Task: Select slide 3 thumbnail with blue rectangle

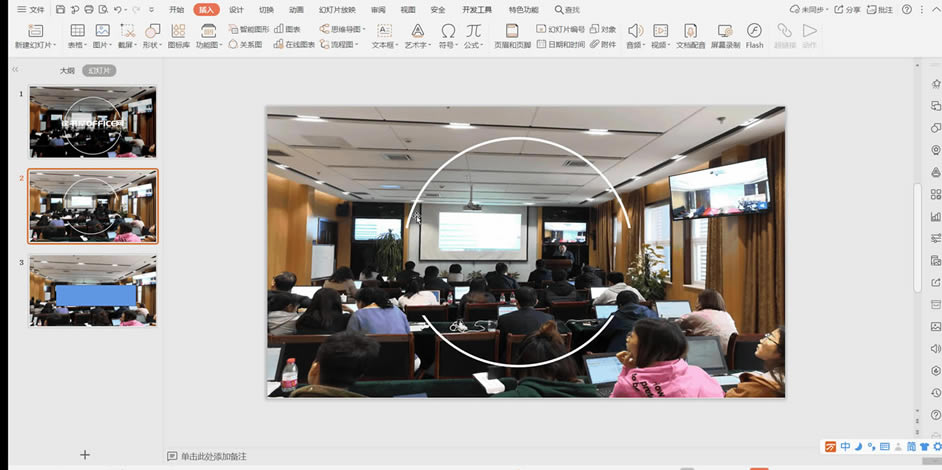Action: 92,291
